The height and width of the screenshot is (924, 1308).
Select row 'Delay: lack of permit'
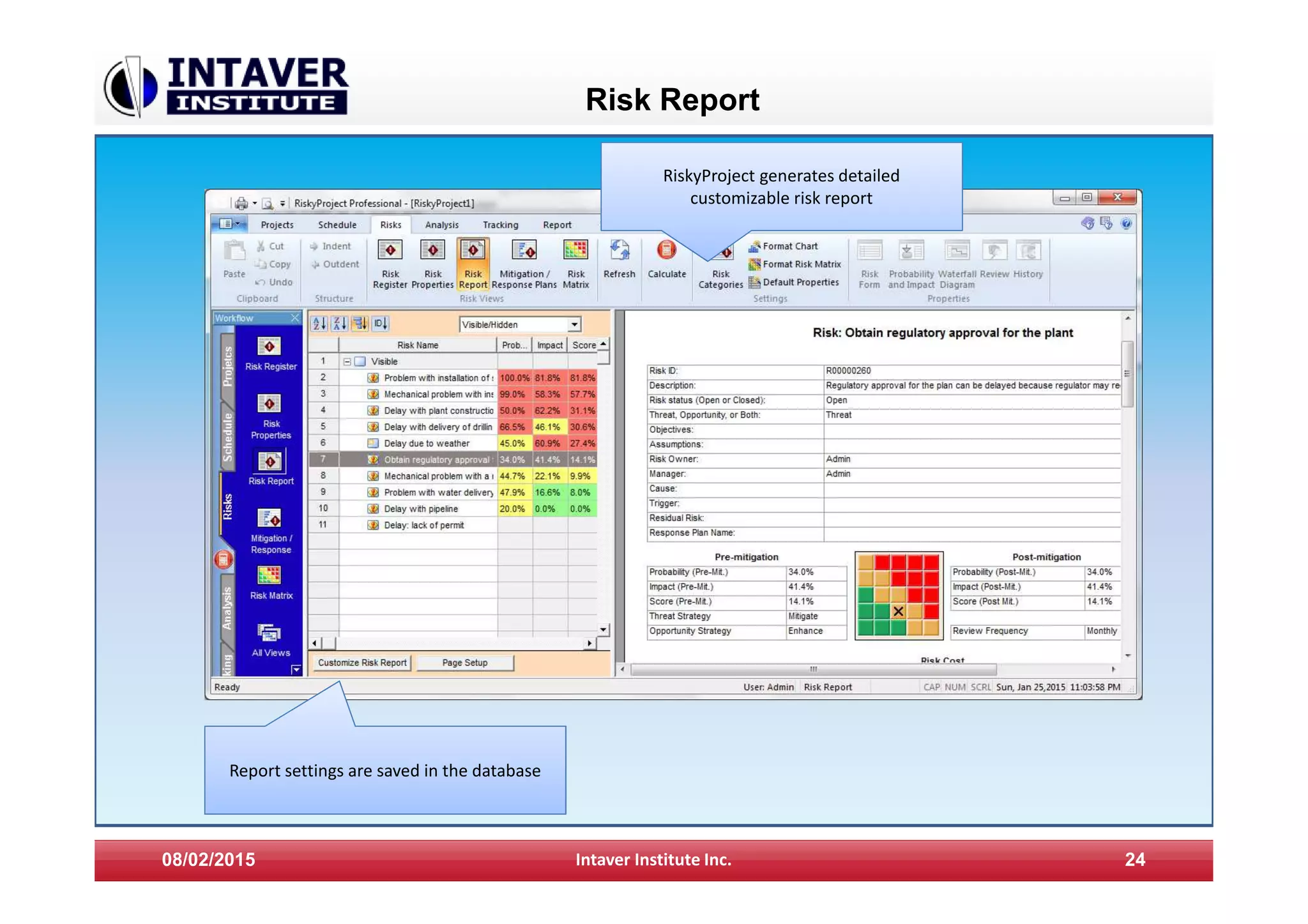tap(453, 525)
